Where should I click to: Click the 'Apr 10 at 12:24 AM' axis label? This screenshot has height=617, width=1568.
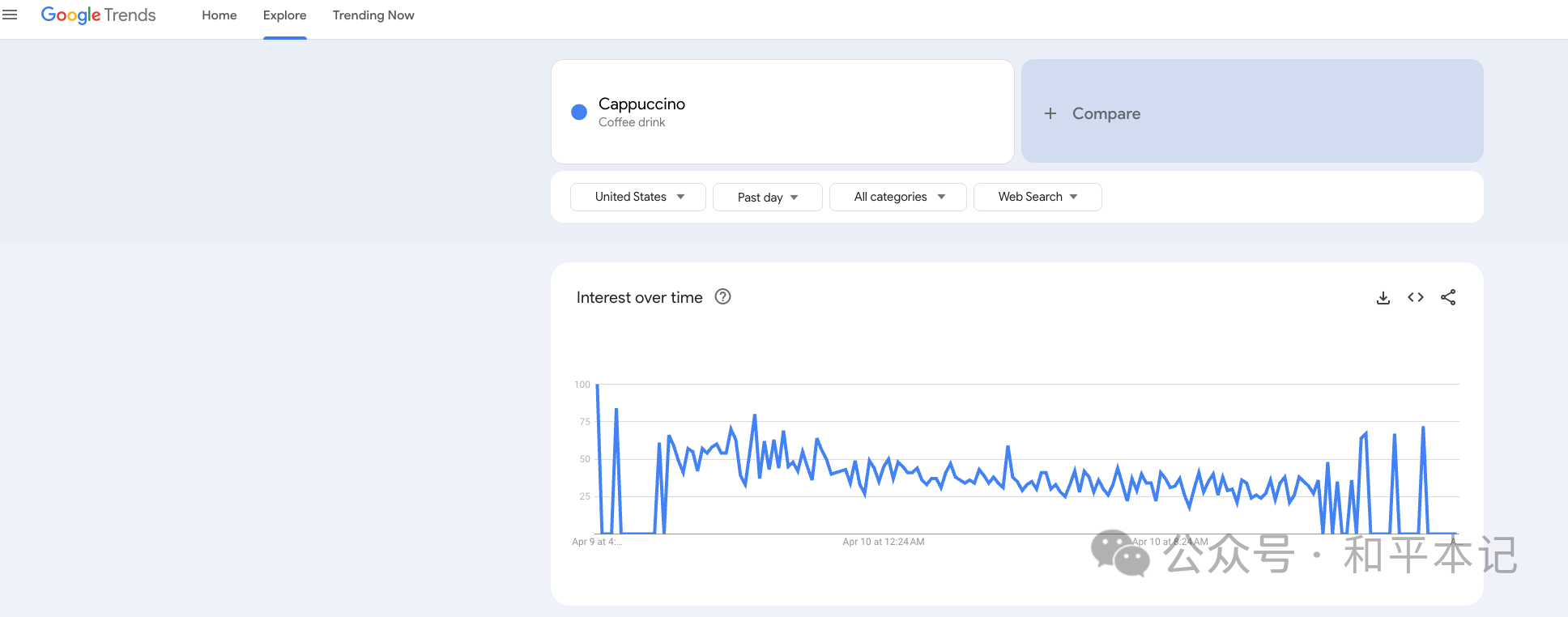pos(884,542)
